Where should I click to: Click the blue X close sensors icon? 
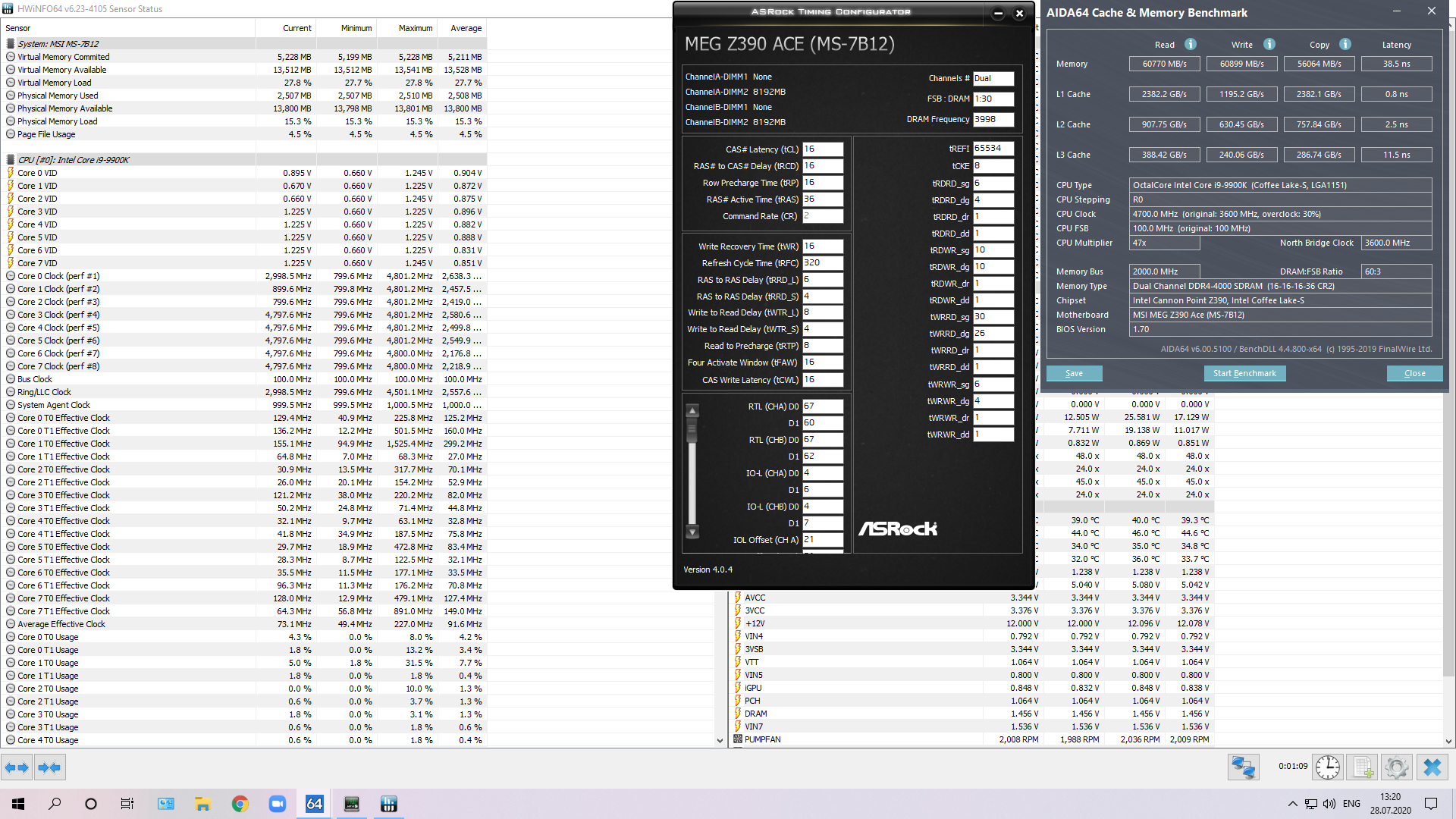(x=1432, y=767)
